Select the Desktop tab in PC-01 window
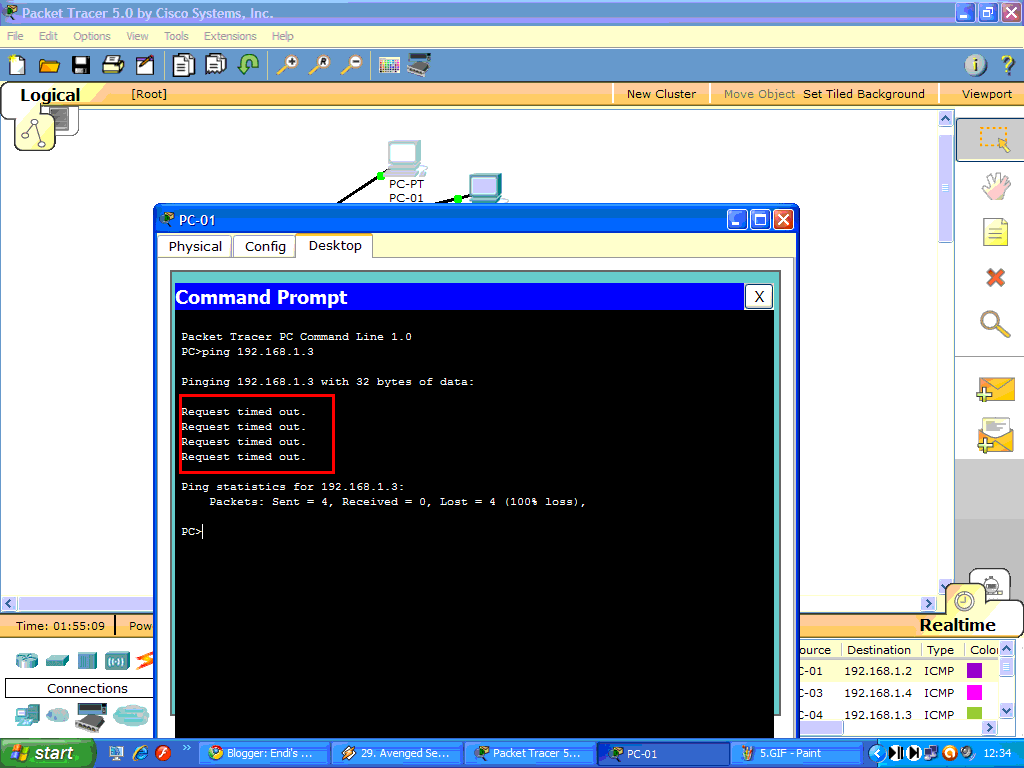This screenshot has width=1024, height=768. (x=335, y=246)
